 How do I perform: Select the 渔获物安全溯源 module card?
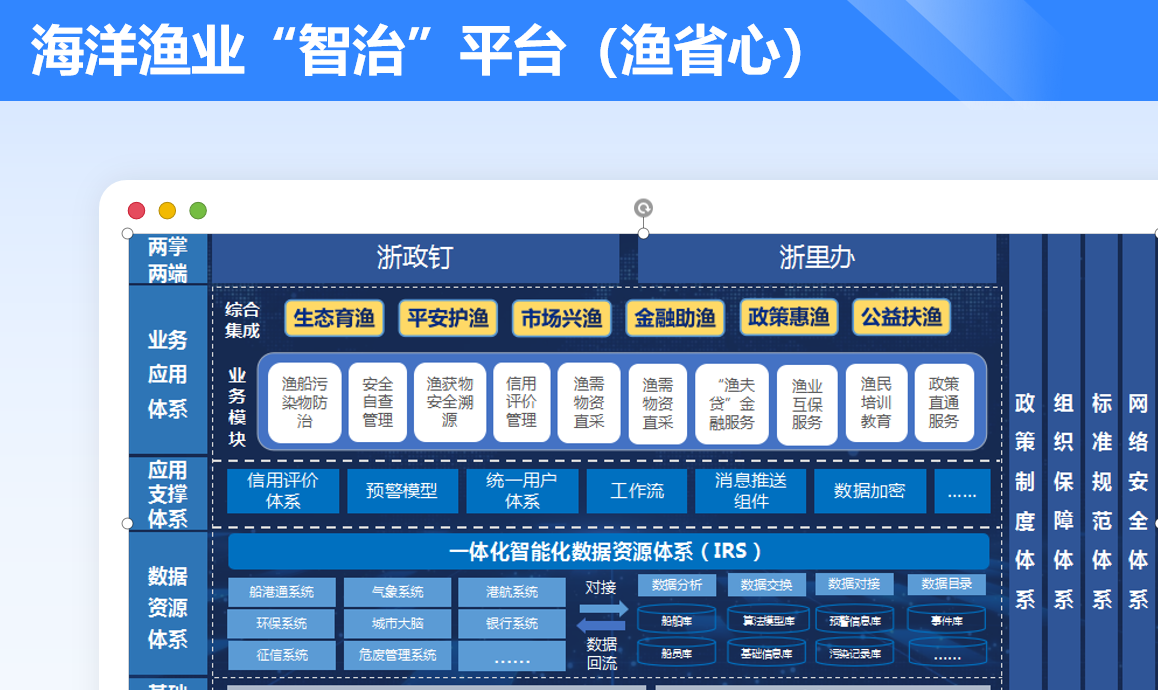coord(450,403)
